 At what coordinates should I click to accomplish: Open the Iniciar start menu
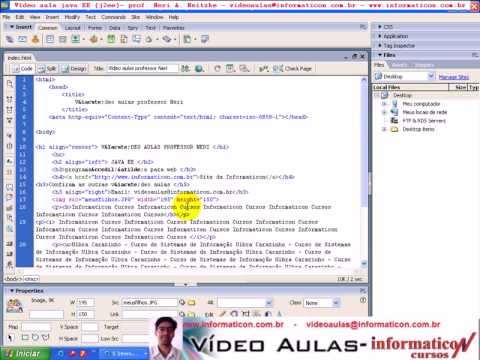point(24,353)
